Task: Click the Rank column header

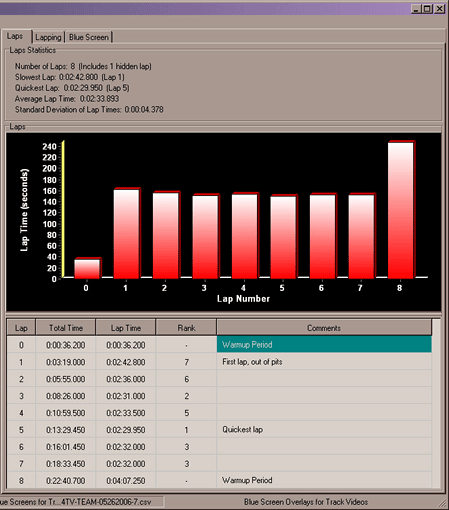Action: 186,328
